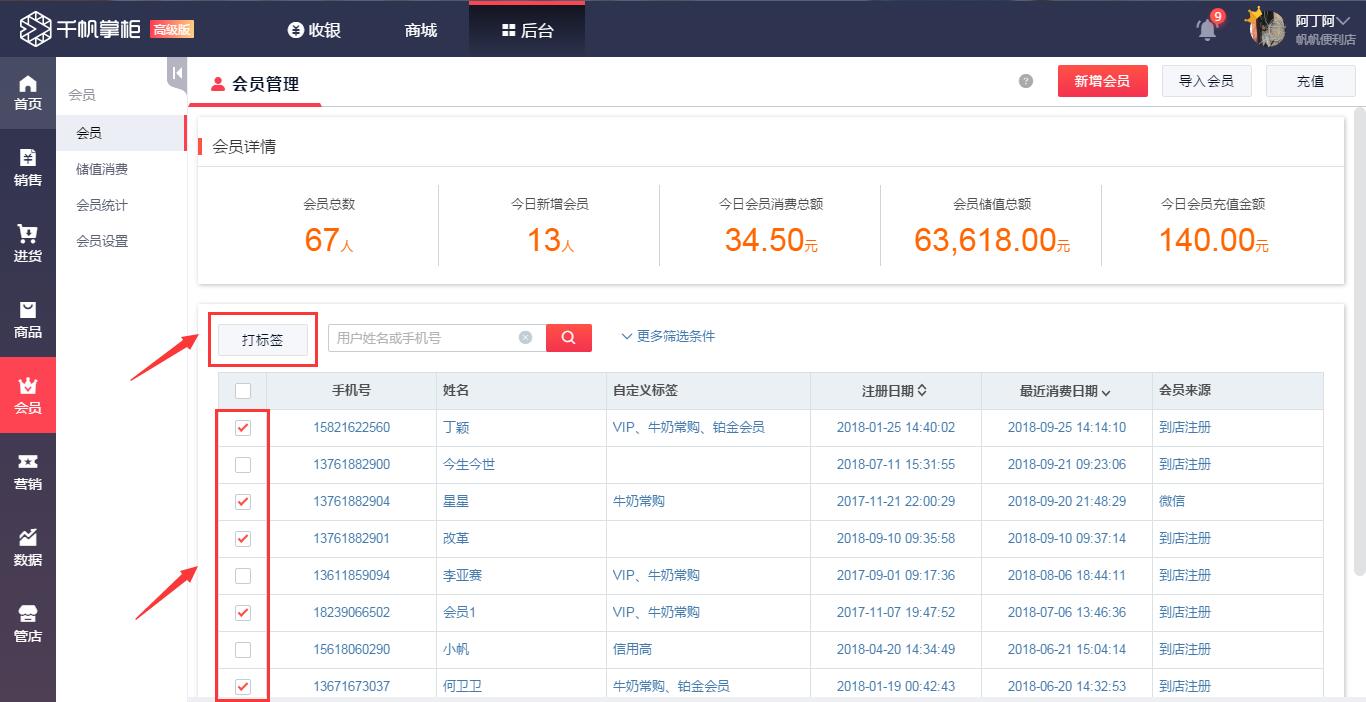The width and height of the screenshot is (1366, 702).
Task: Click the 会员管理 page title tab
Action: click(x=256, y=84)
